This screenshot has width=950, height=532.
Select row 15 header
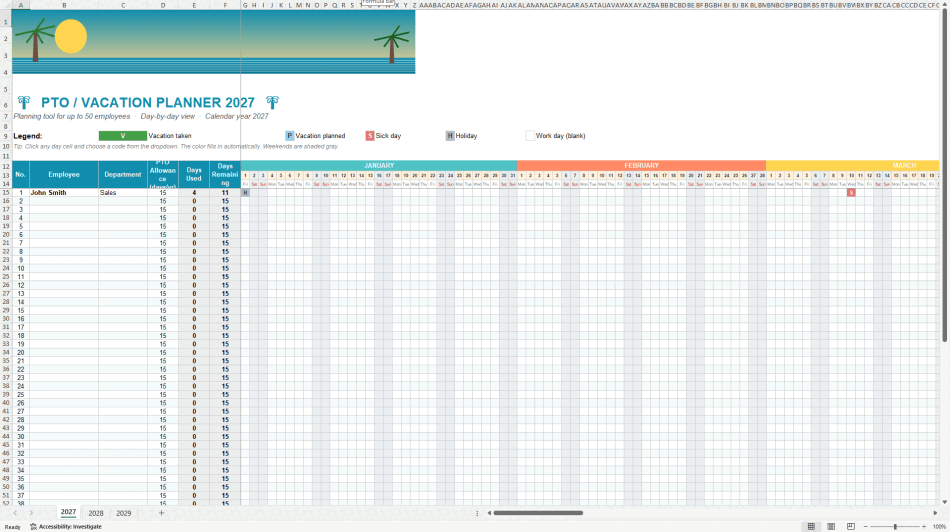click(x=5, y=193)
